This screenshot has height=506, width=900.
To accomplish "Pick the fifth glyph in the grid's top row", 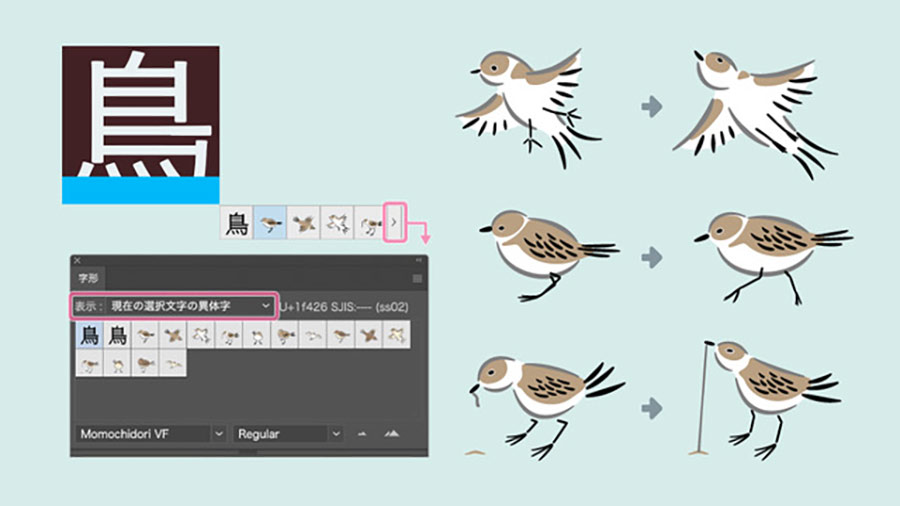I will [x=201, y=335].
